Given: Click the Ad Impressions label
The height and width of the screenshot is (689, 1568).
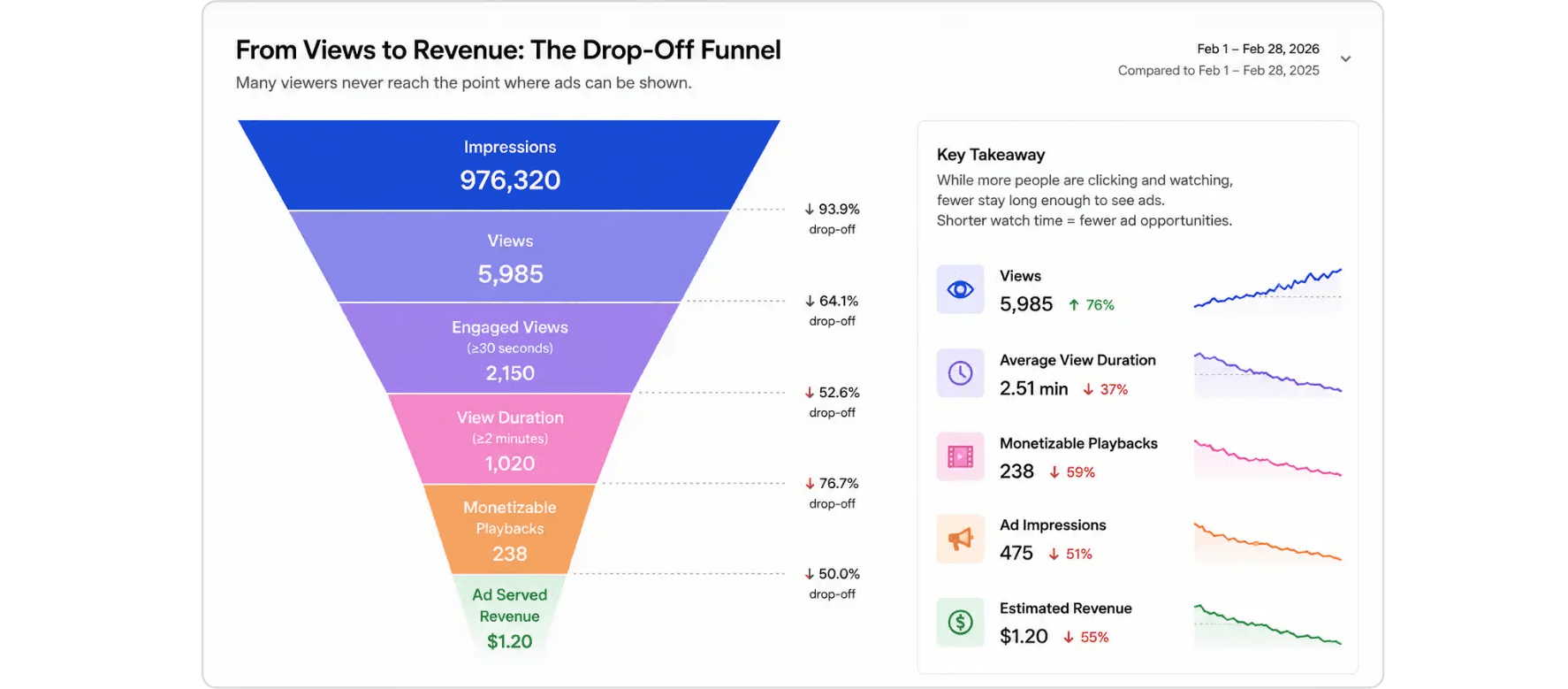Looking at the screenshot, I should point(1053,525).
